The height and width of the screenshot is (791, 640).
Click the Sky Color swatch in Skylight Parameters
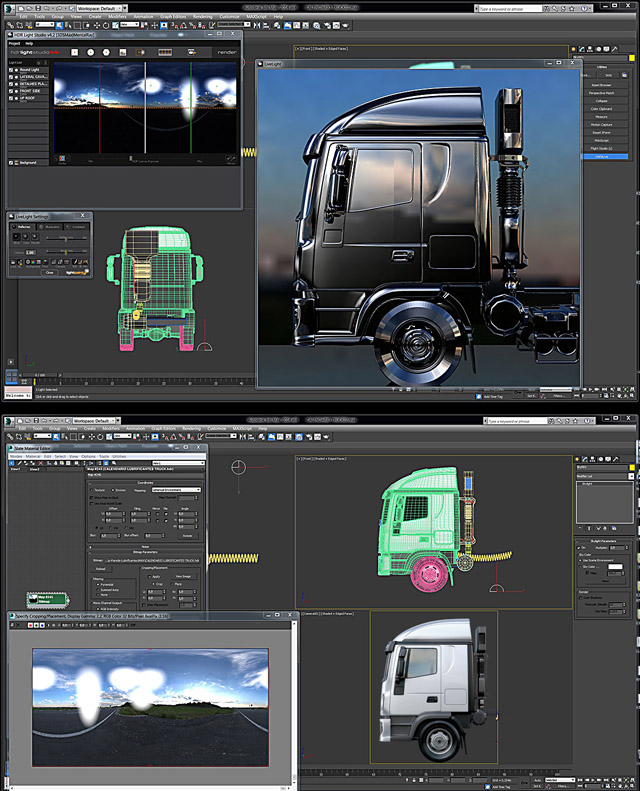615,567
